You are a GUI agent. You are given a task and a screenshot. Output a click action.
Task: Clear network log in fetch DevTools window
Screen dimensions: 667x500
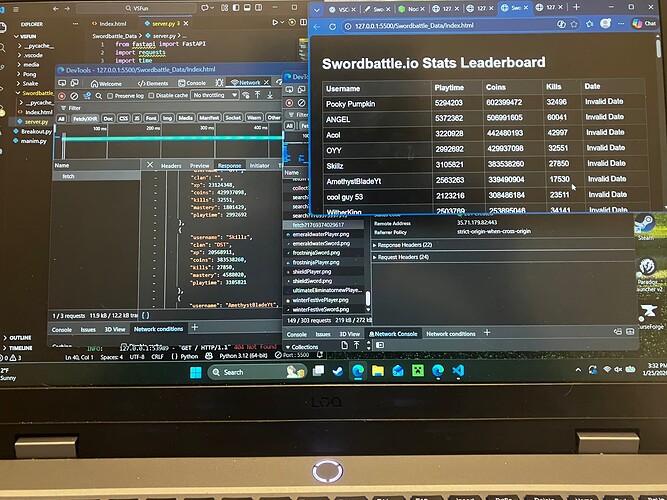pos(74,96)
